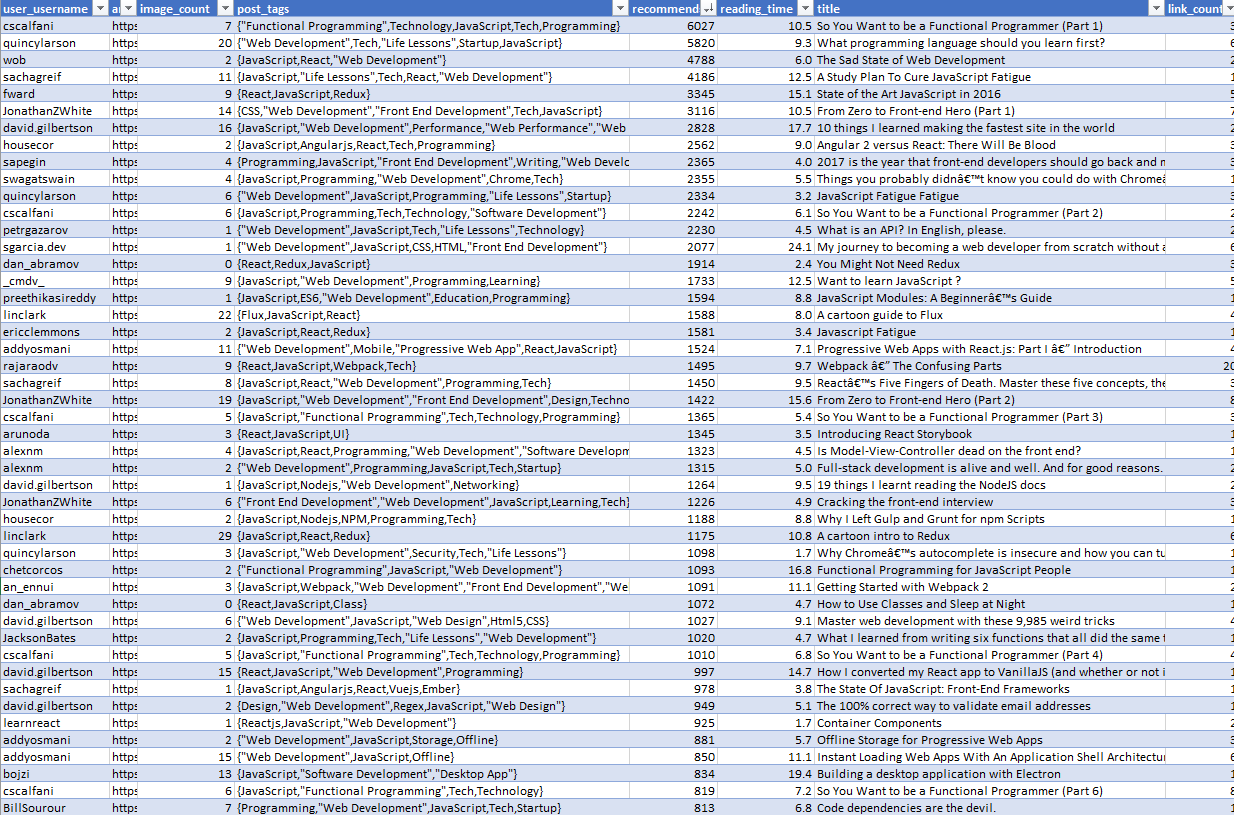This screenshot has height=815, width=1234.
Task: Select the username cell 'chetcorcos'
Action: (33, 570)
